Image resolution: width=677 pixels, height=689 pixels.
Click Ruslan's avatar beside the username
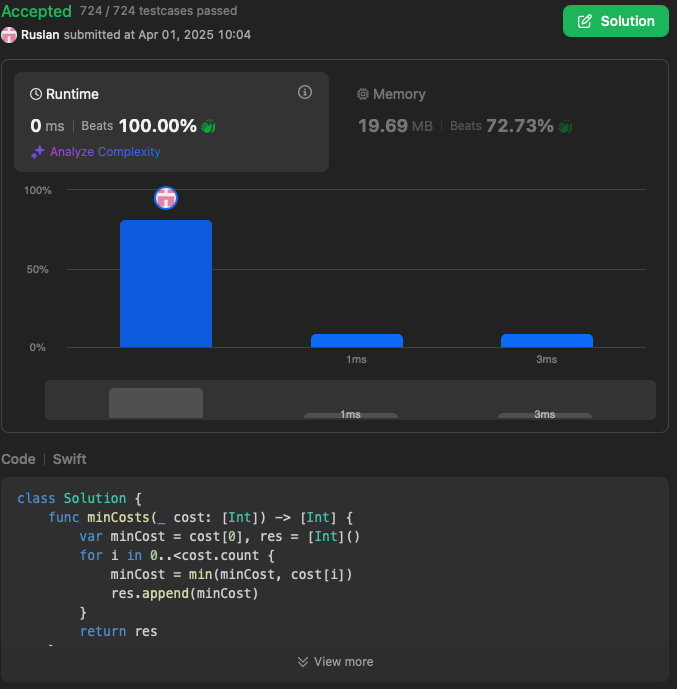9,35
